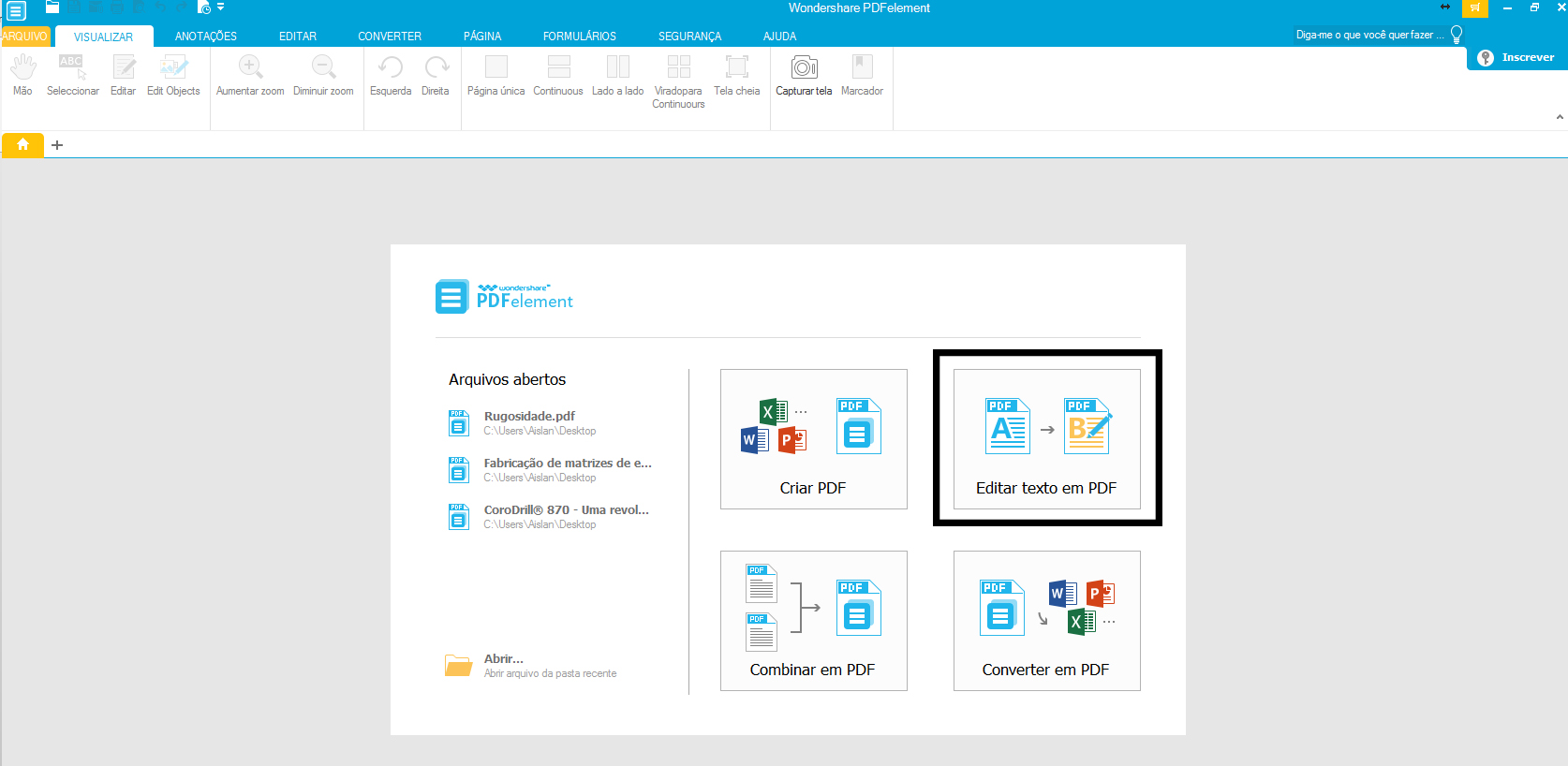Choose Lado a lado layout

point(618,75)
